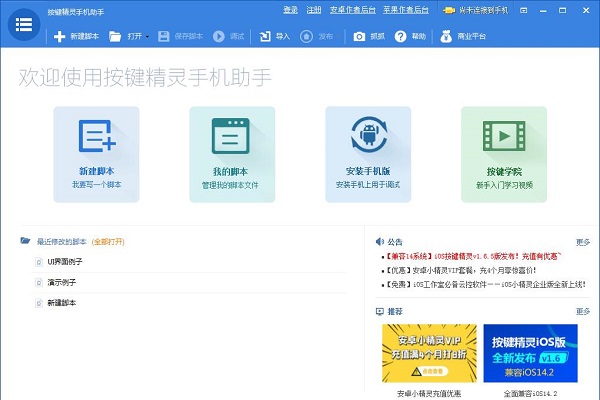Click the 新建脚本 large card
Screen dimensions: 600x400
96,154
